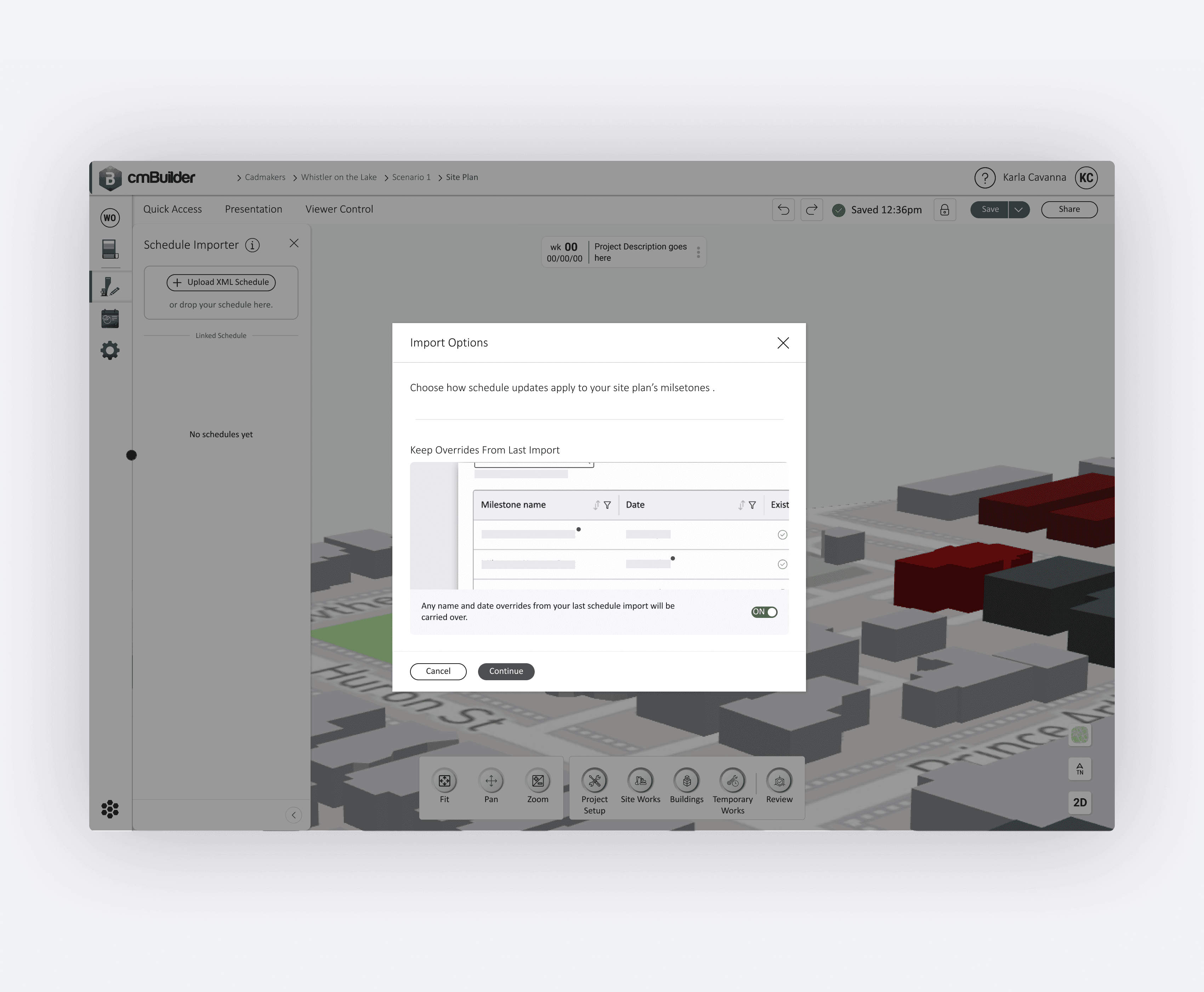Image resolution: width=1204 pixels, height=992 pixels.
Task: Toggle the Keep Overrides ON switch
Action: pos(764,612)
